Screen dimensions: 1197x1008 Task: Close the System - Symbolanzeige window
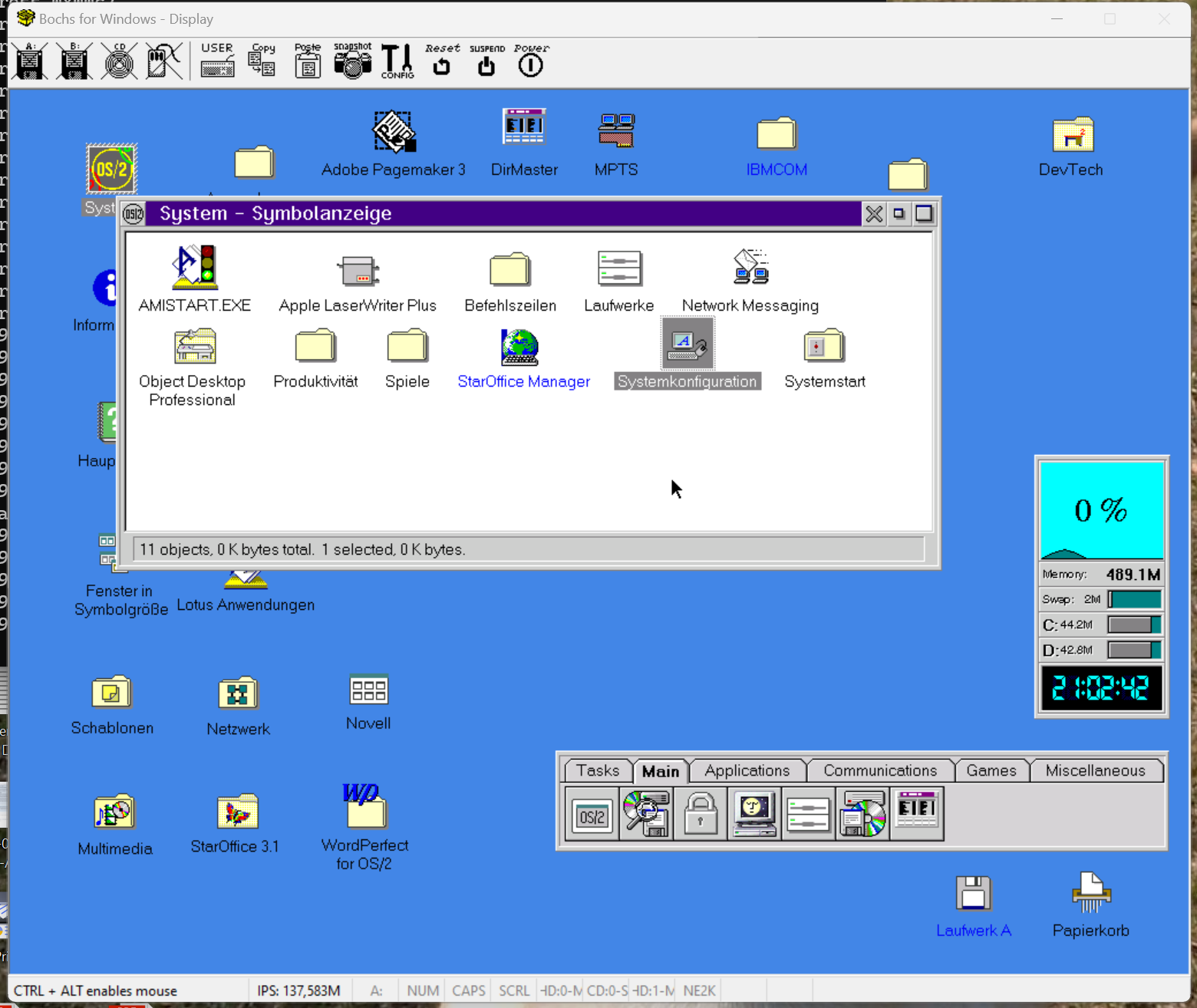point(874,213)
